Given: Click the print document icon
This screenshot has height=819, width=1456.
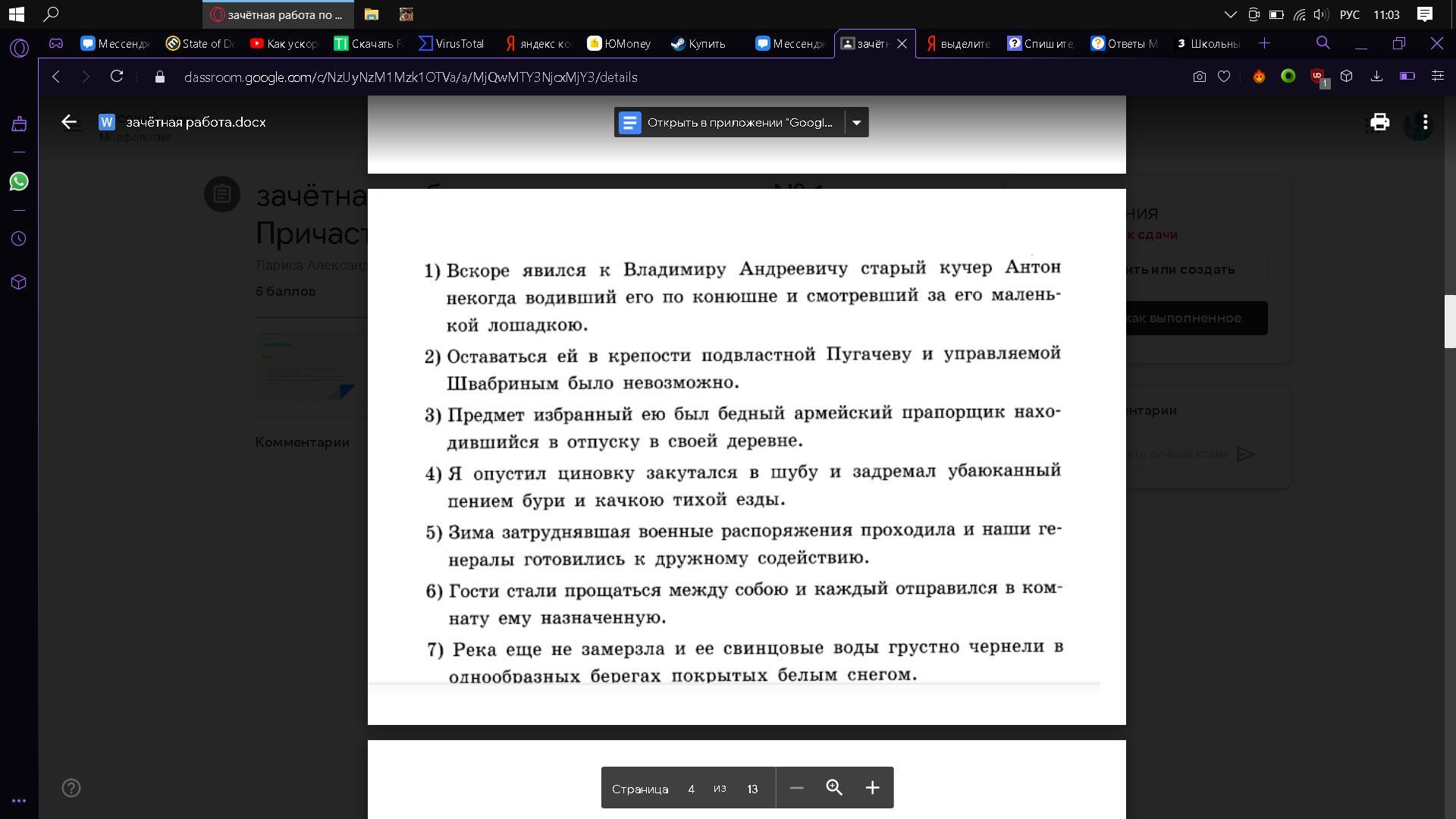Looking at the screenshot, I should click(x=1379, y=122).
